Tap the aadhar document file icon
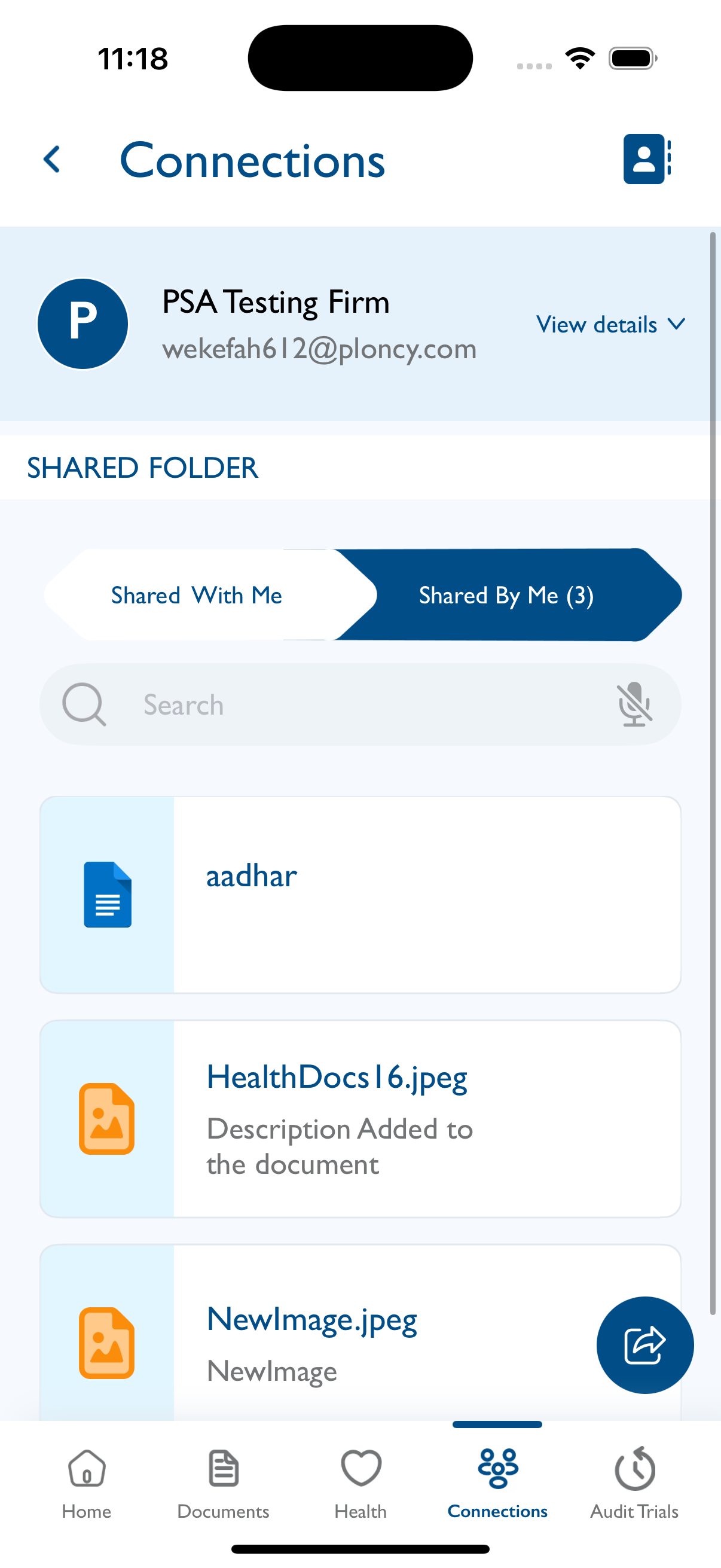Viewport: 721px width, 1568px height. coord(107,894)
